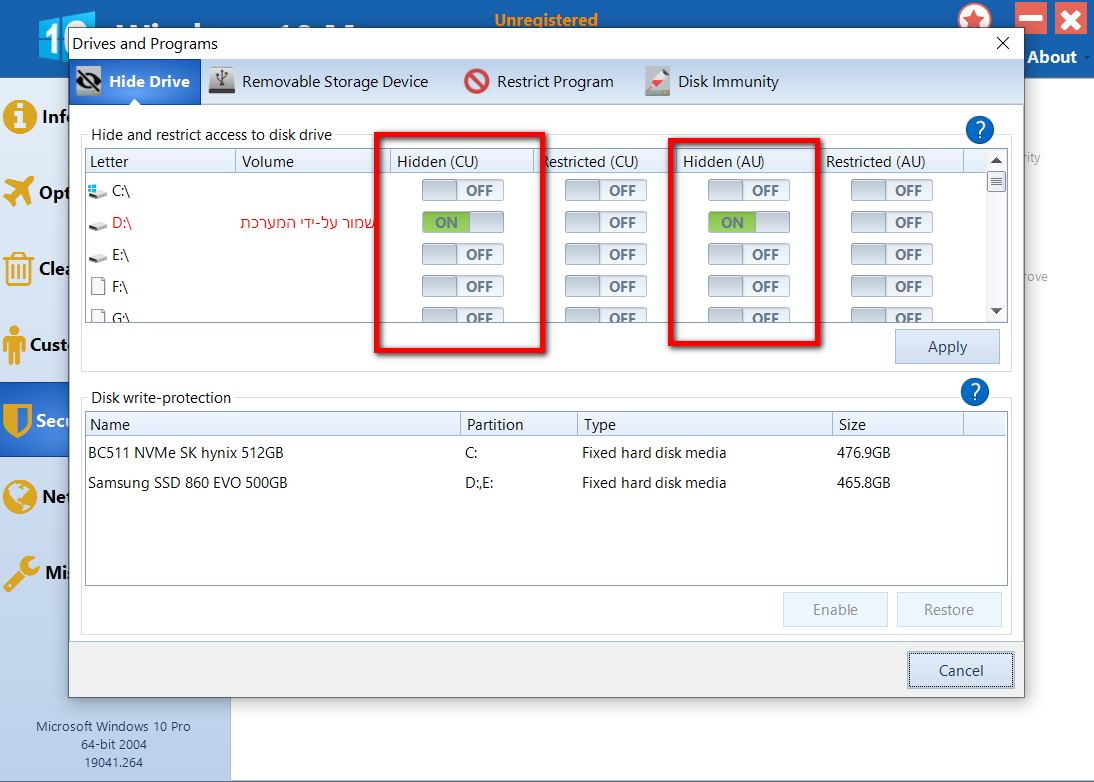
Task: Open Optimize airplane icon in main window sidebar
Action: coord(19,192)
